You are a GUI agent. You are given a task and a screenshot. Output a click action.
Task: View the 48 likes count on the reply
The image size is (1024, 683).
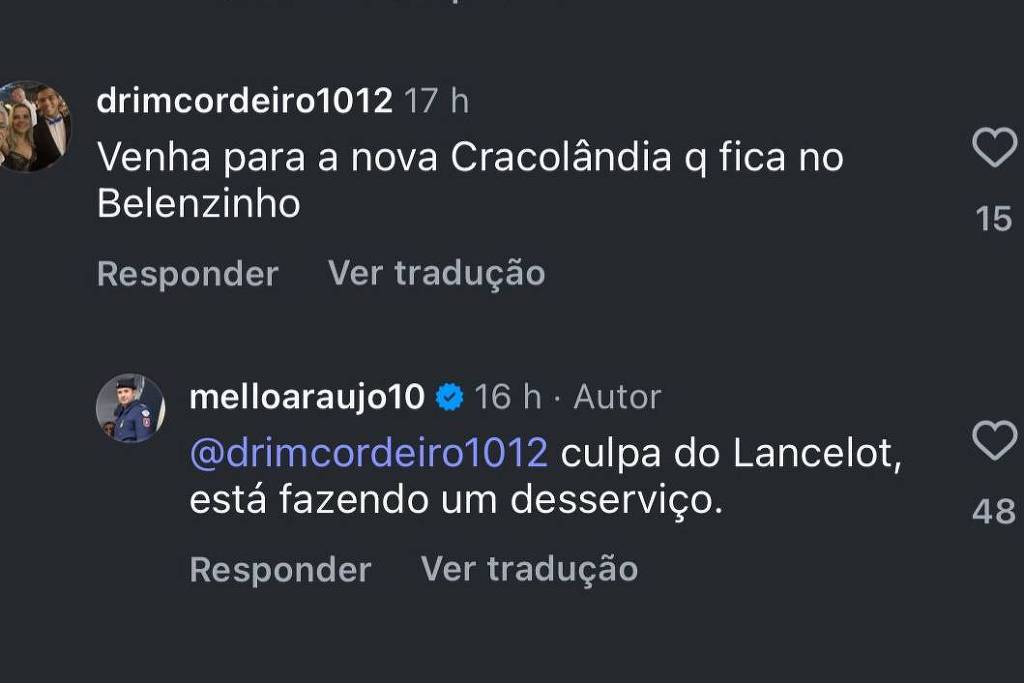993,512
